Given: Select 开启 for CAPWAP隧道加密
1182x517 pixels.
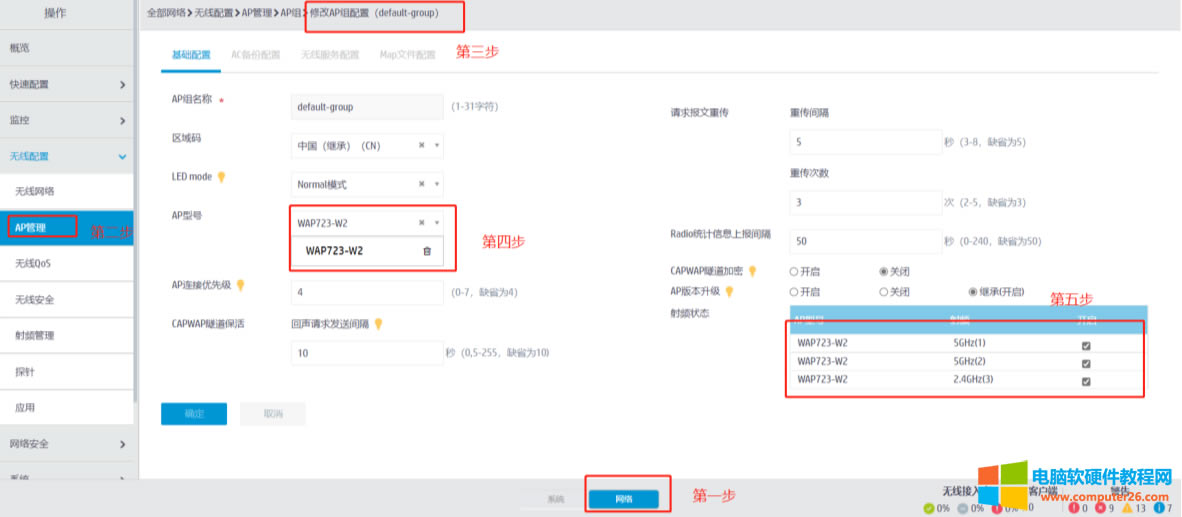Looking at the screenshot, I should (x=794, y=271).
